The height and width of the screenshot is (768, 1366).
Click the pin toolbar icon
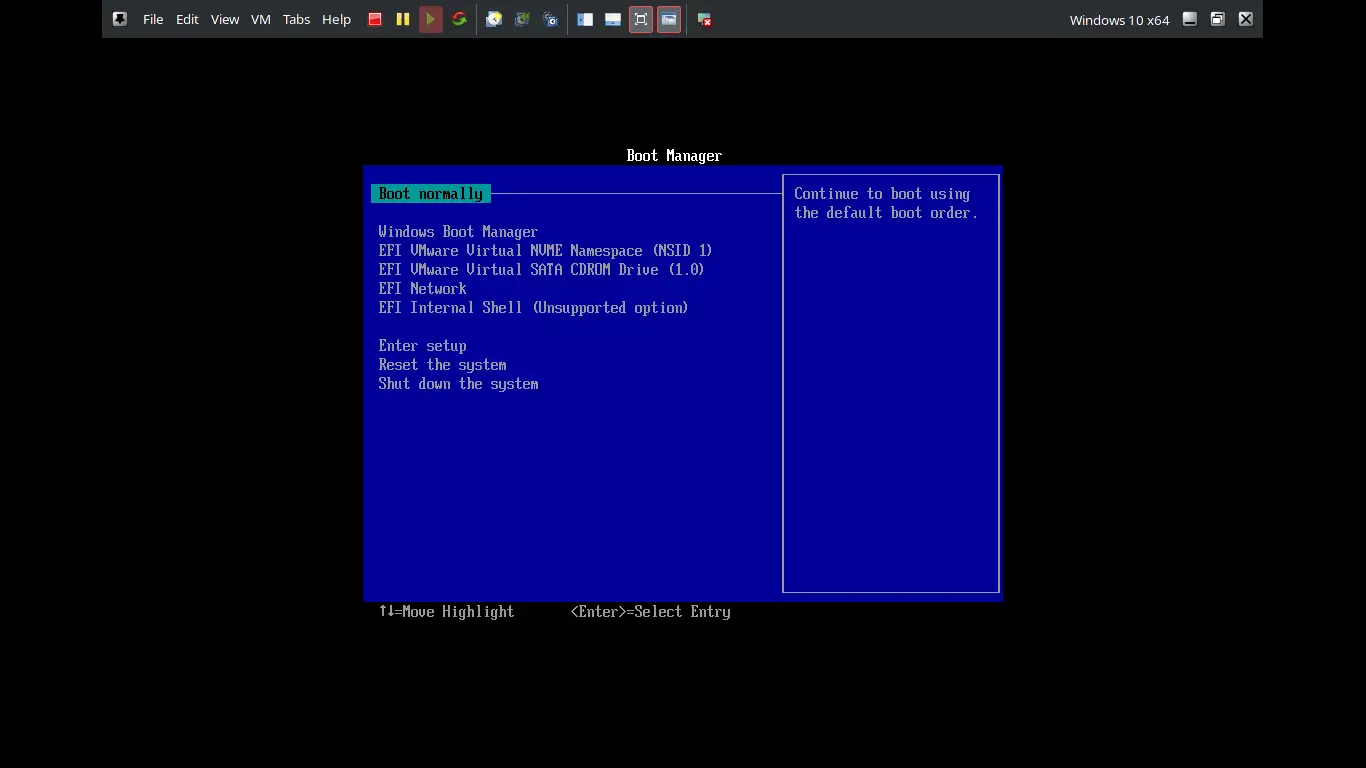(120, 19)
